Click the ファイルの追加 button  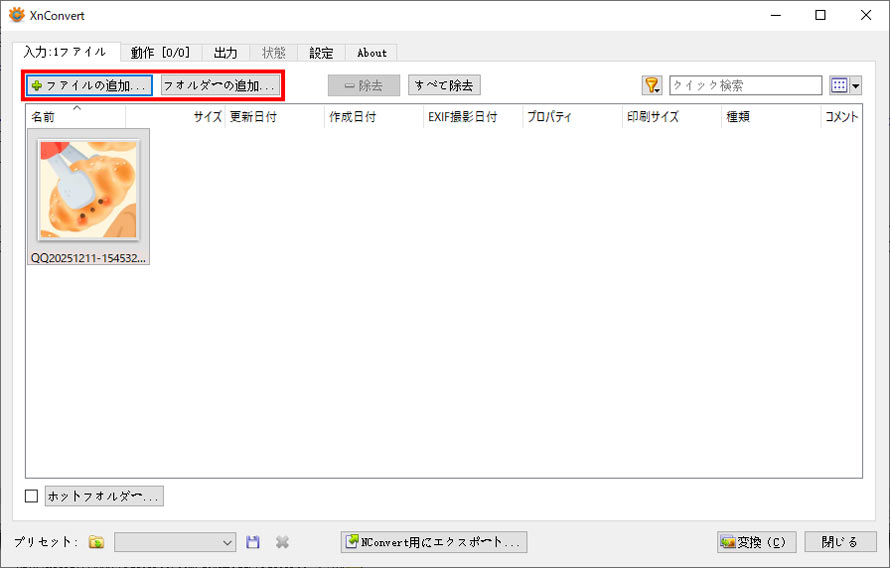pos(89,86)
